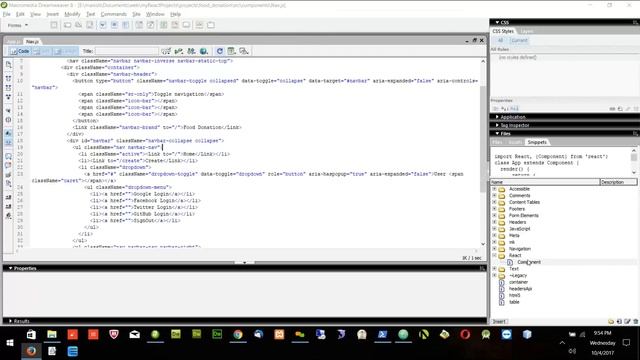Select the CSS Styles tab
Viewport: 640px width, 360px height.
click(x=503, y=31)
